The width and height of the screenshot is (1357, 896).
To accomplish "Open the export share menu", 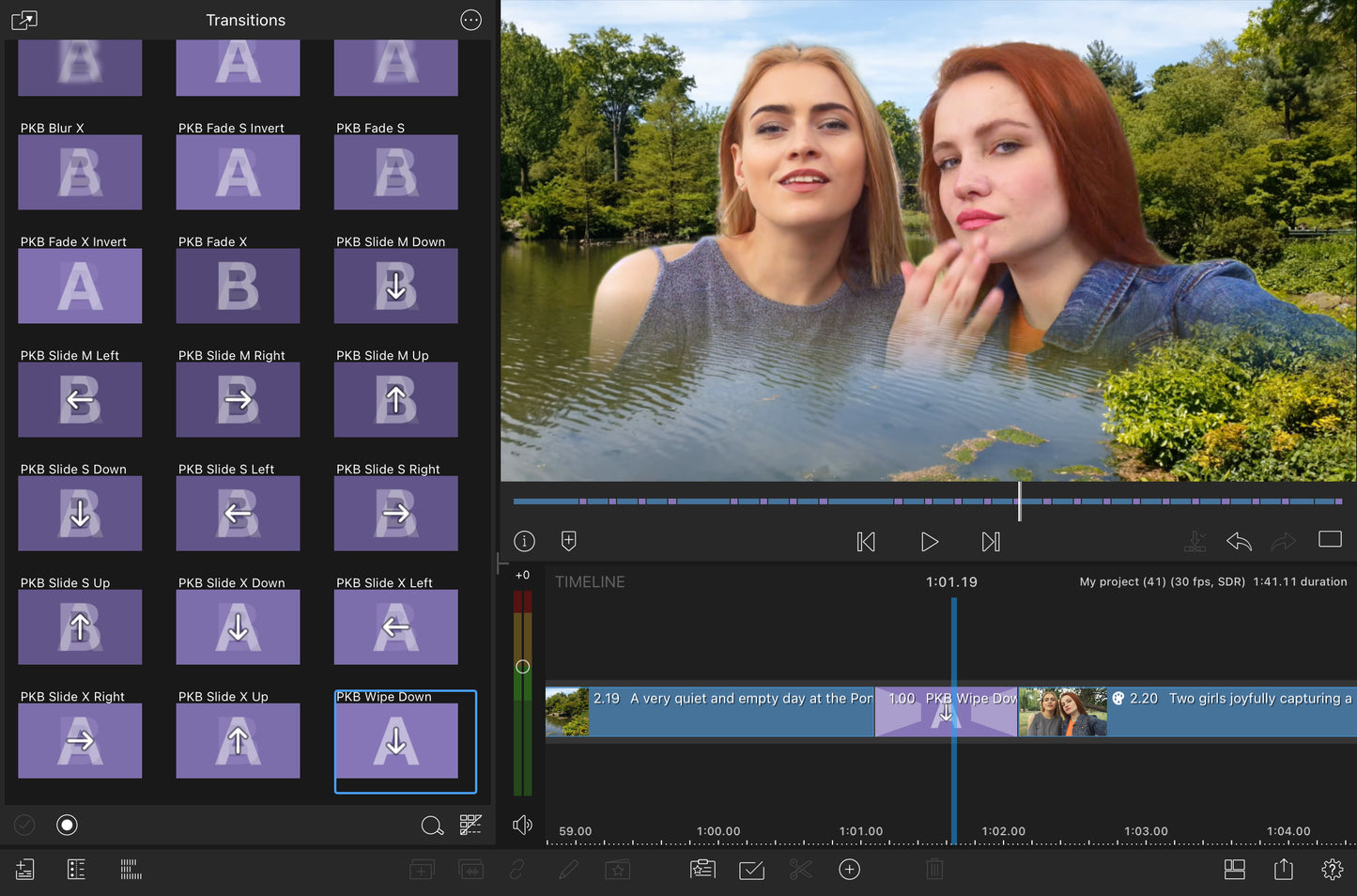I will coord(1283,870).
